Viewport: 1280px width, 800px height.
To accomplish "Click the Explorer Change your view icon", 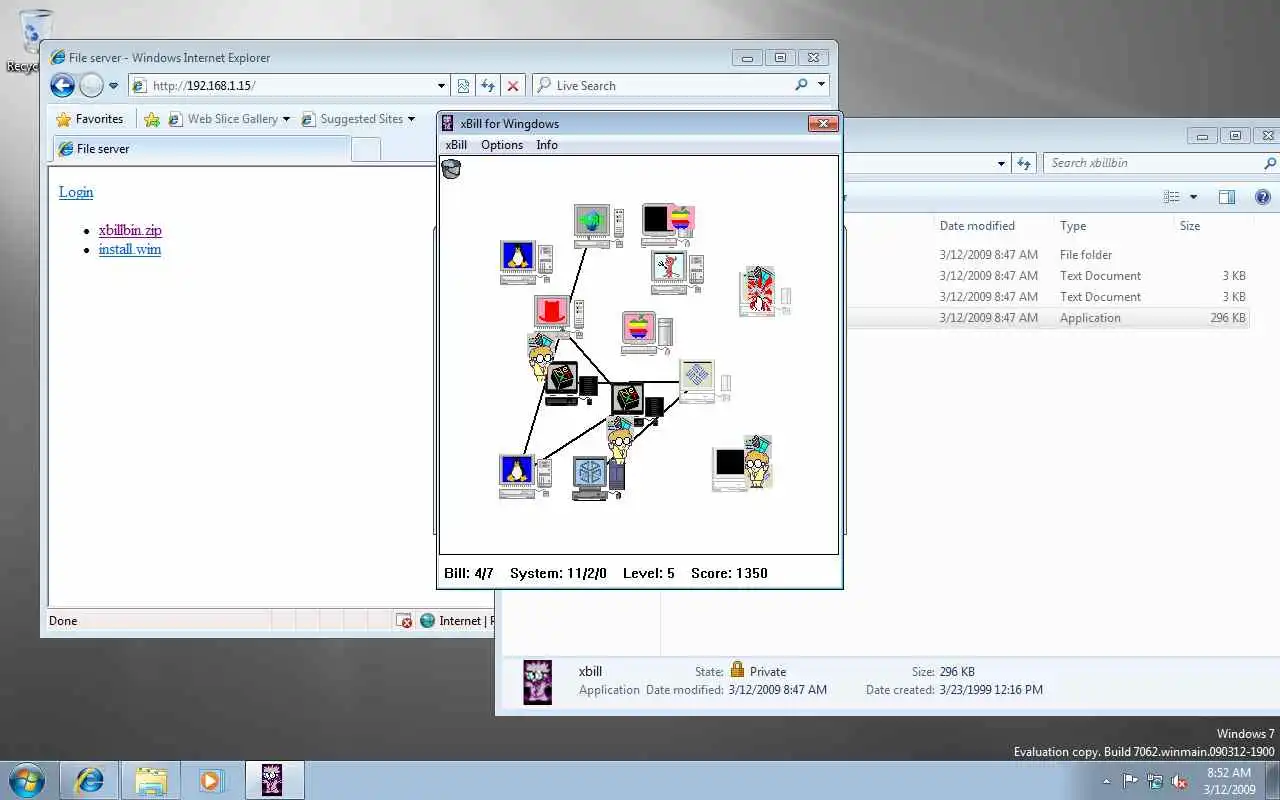I will (1172, 197).
